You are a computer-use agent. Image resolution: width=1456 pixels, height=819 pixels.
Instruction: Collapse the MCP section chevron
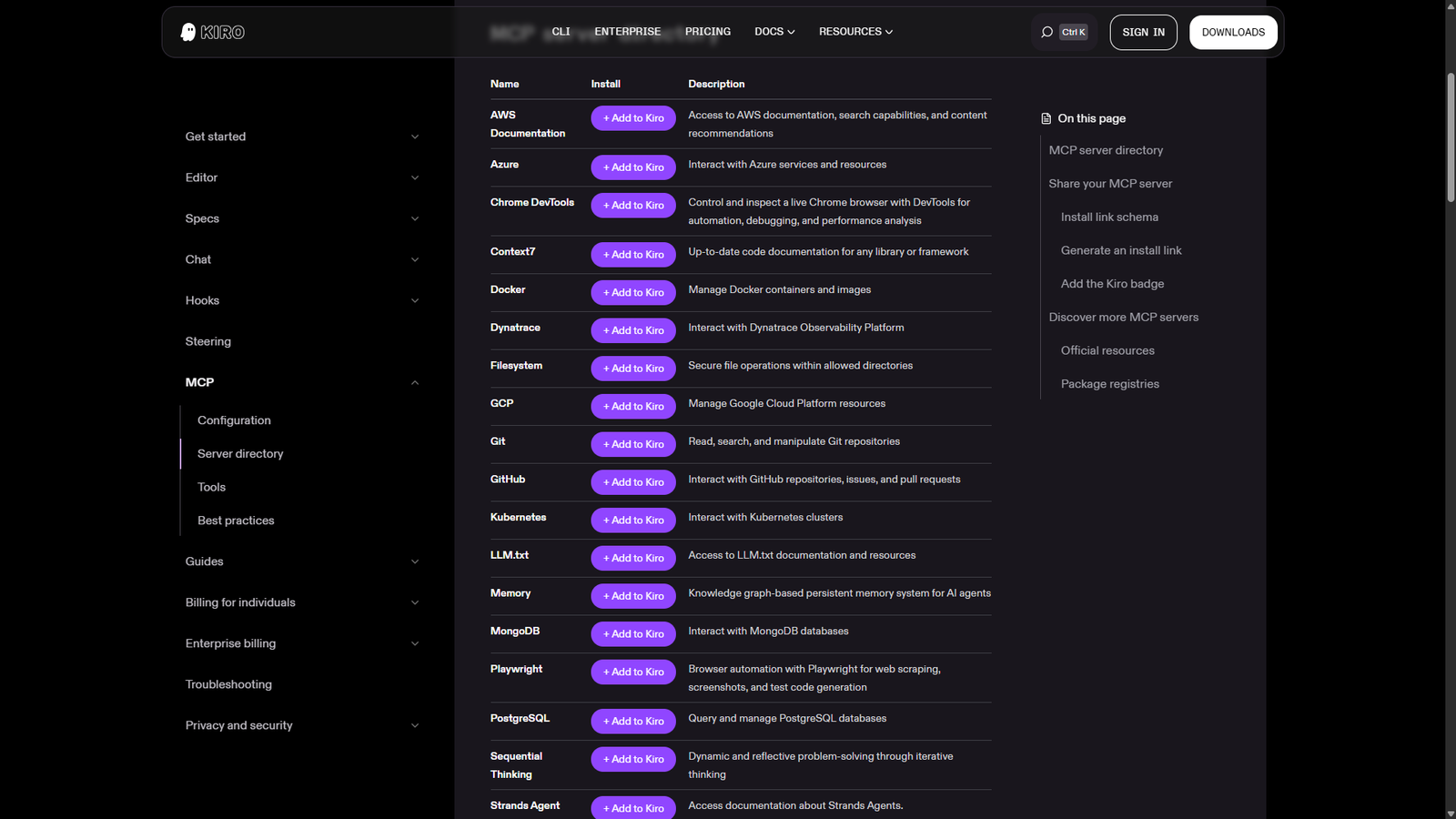(x=415, y=382)
